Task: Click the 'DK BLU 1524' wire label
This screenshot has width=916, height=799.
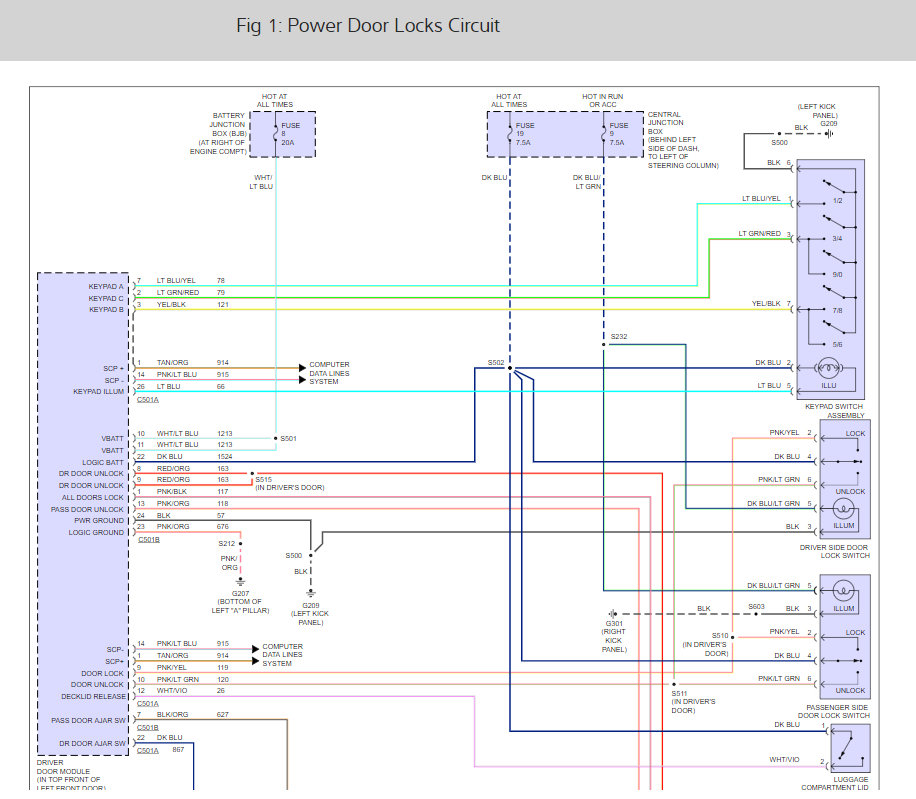Action: 195,457
